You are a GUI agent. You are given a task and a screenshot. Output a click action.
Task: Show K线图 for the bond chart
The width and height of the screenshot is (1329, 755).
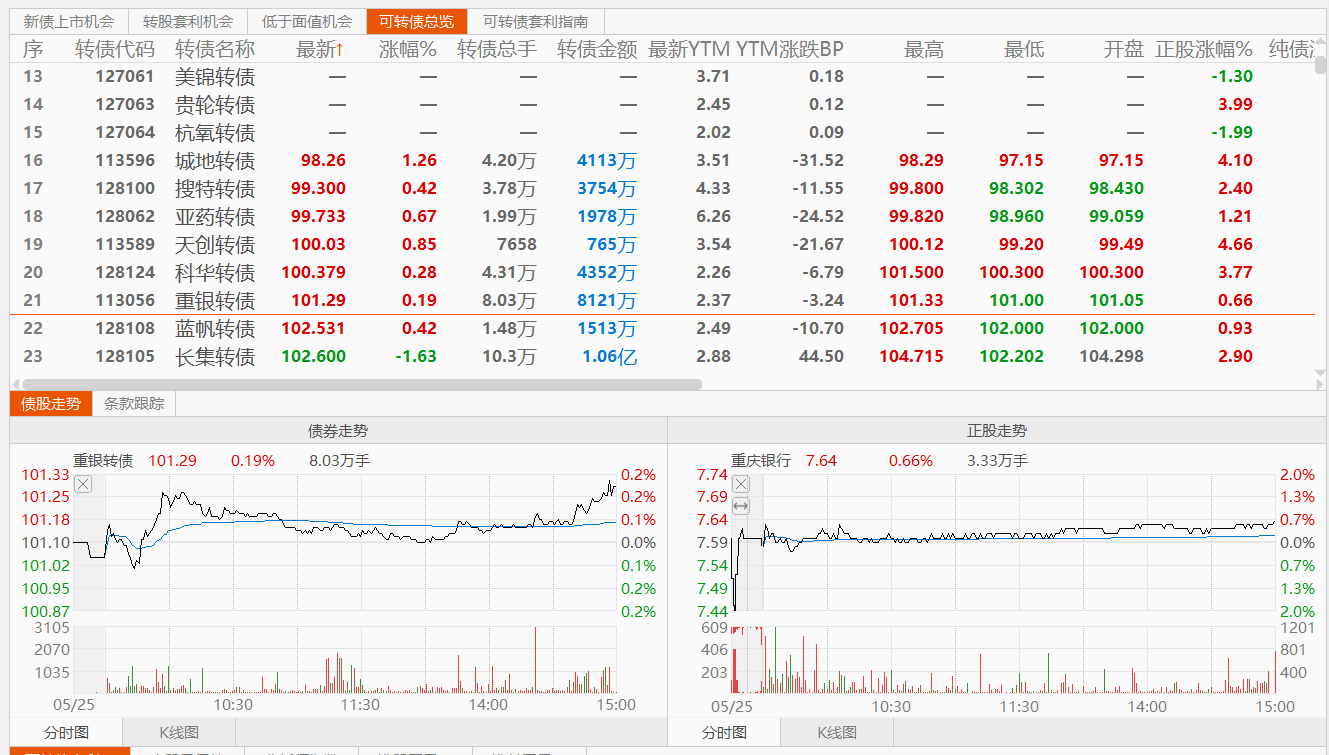tap(179, 732)
